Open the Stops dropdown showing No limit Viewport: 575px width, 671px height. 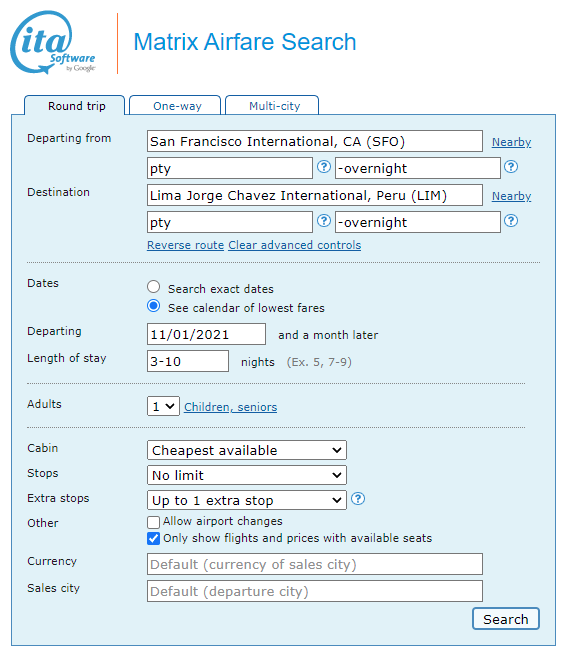coord(247,475)
